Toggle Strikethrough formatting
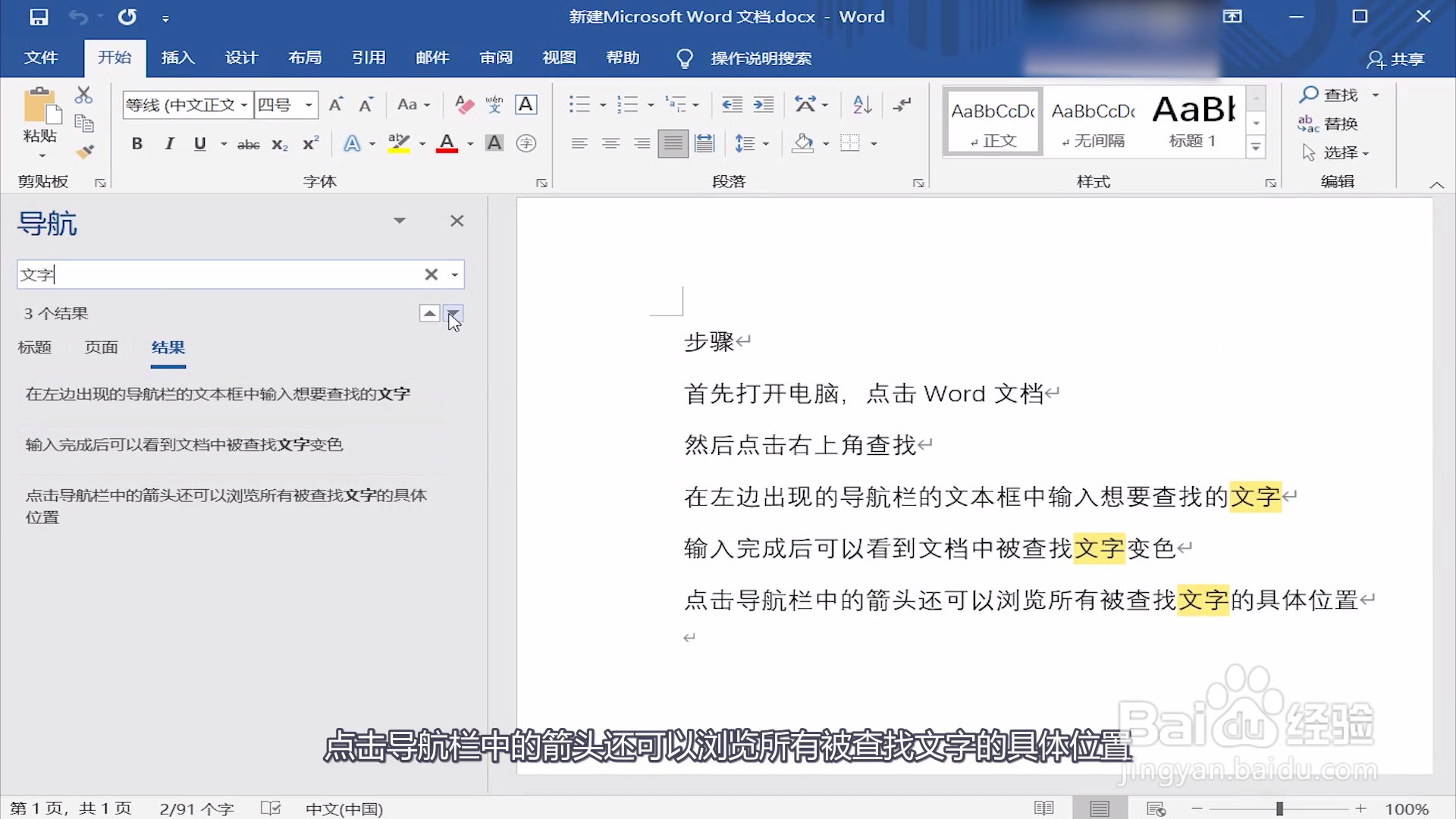Screen dimensions: 1456x819 click(x=248, y=143)
